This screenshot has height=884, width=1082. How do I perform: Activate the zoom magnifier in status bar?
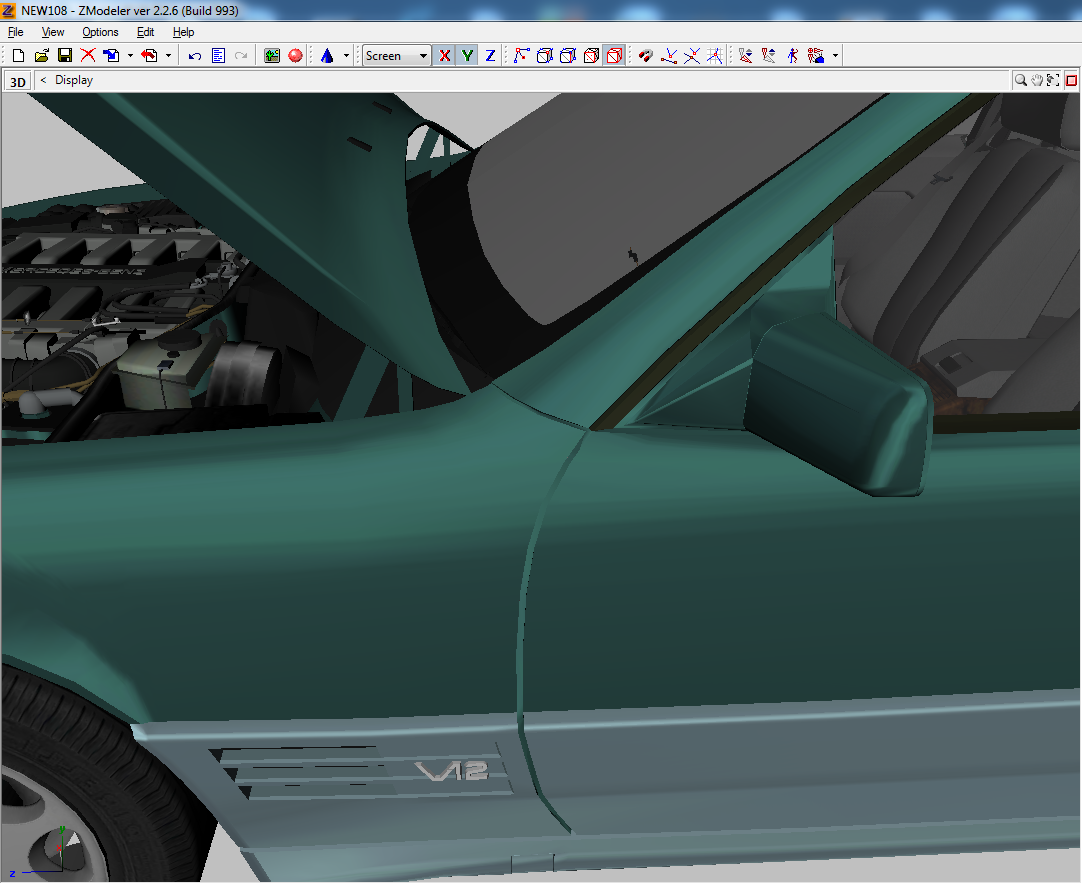(x=1021, y=79)
